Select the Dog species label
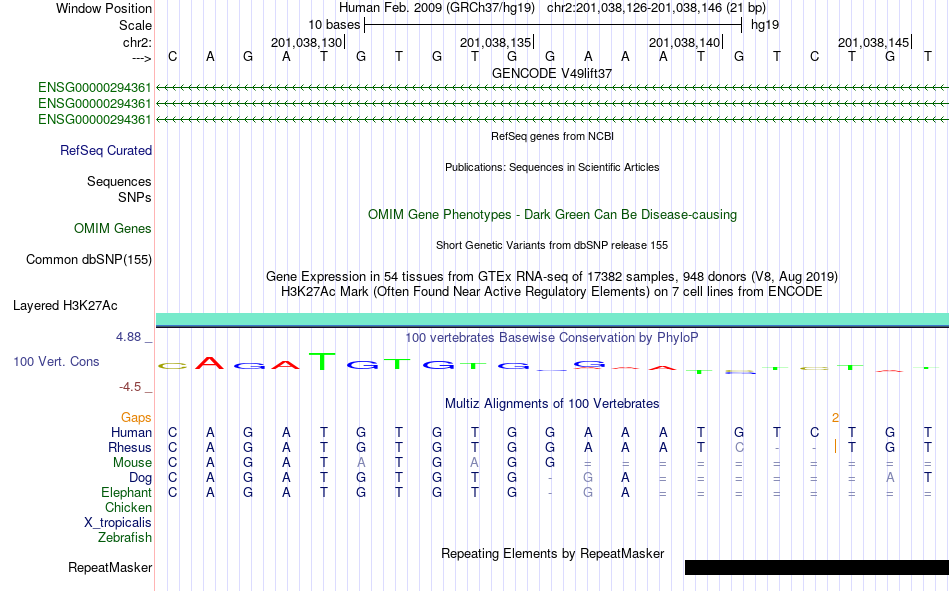950x591 pixels. tap(141, 478)
